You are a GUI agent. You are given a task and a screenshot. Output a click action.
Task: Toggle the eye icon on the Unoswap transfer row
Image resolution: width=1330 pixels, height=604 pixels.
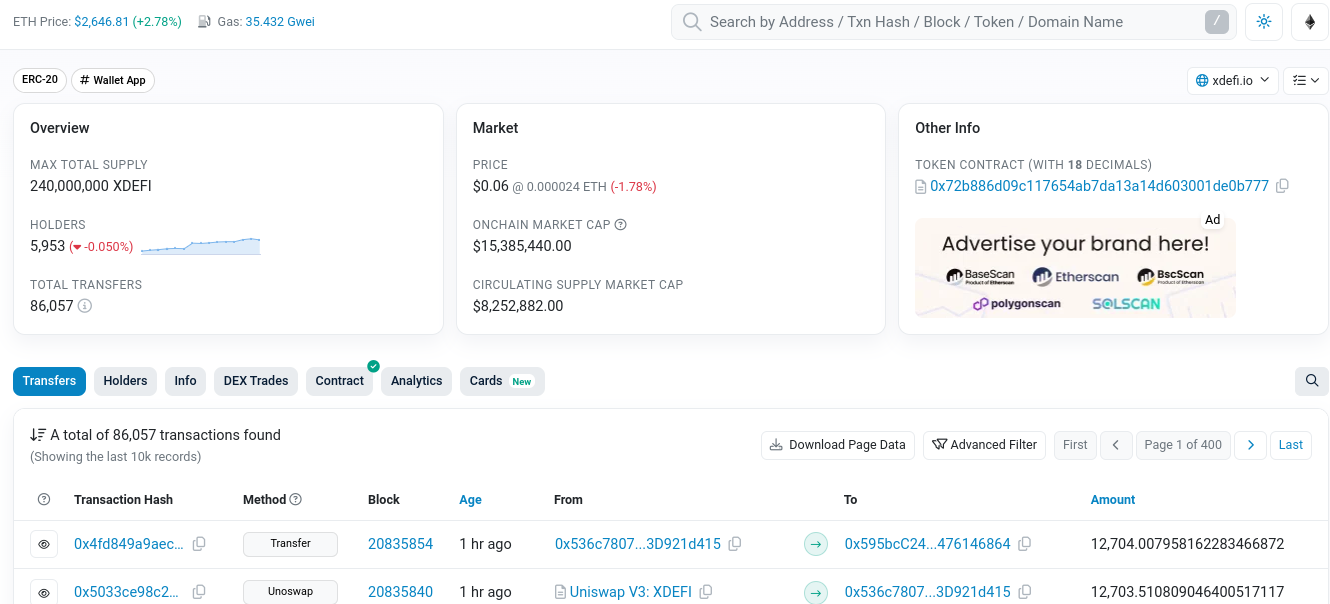click(44, 591)
